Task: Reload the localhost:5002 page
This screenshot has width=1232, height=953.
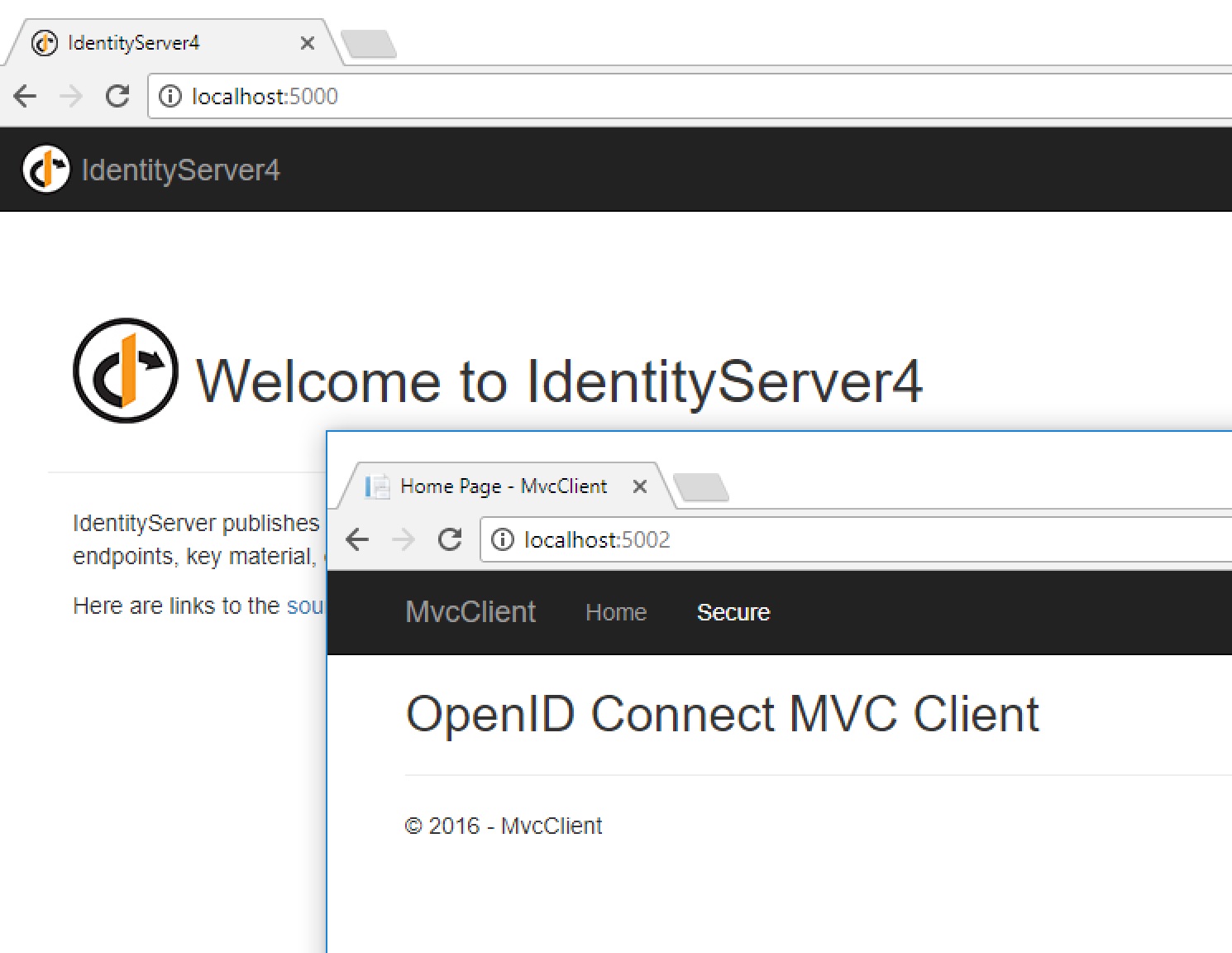Action: (450, 540)
